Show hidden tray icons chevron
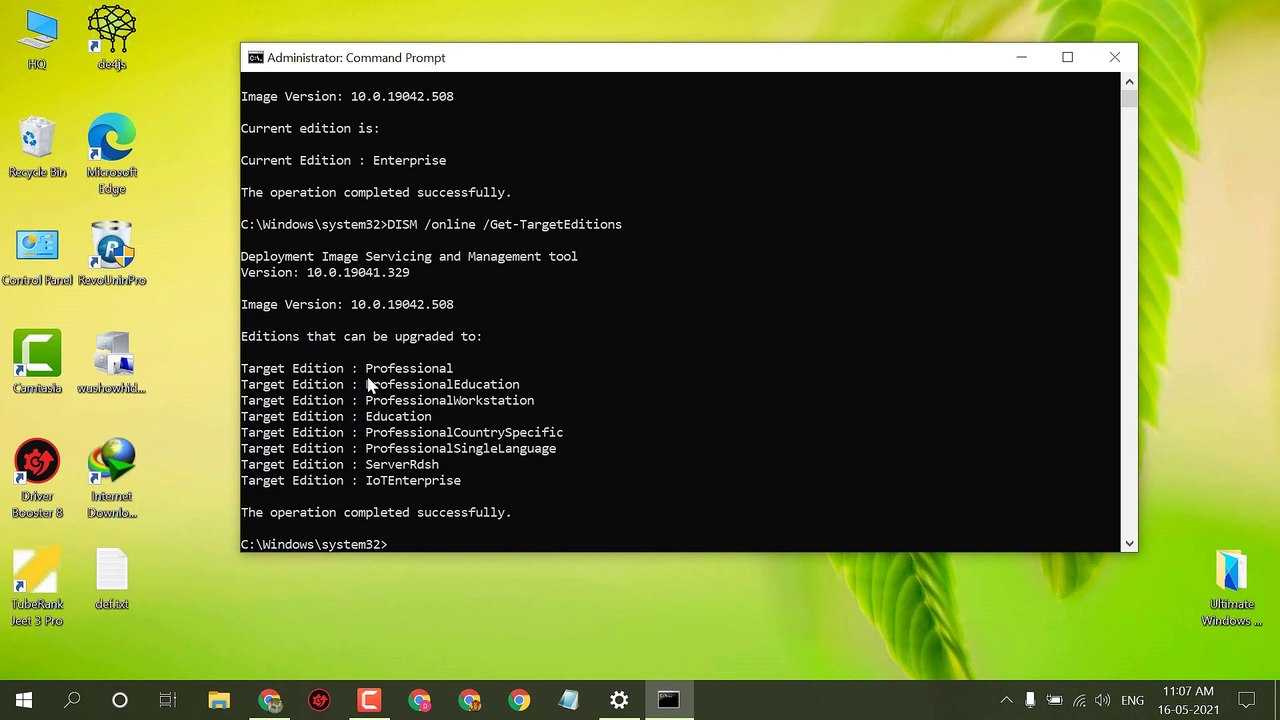Screen dimensions: 1280x720 [1006, 700]
